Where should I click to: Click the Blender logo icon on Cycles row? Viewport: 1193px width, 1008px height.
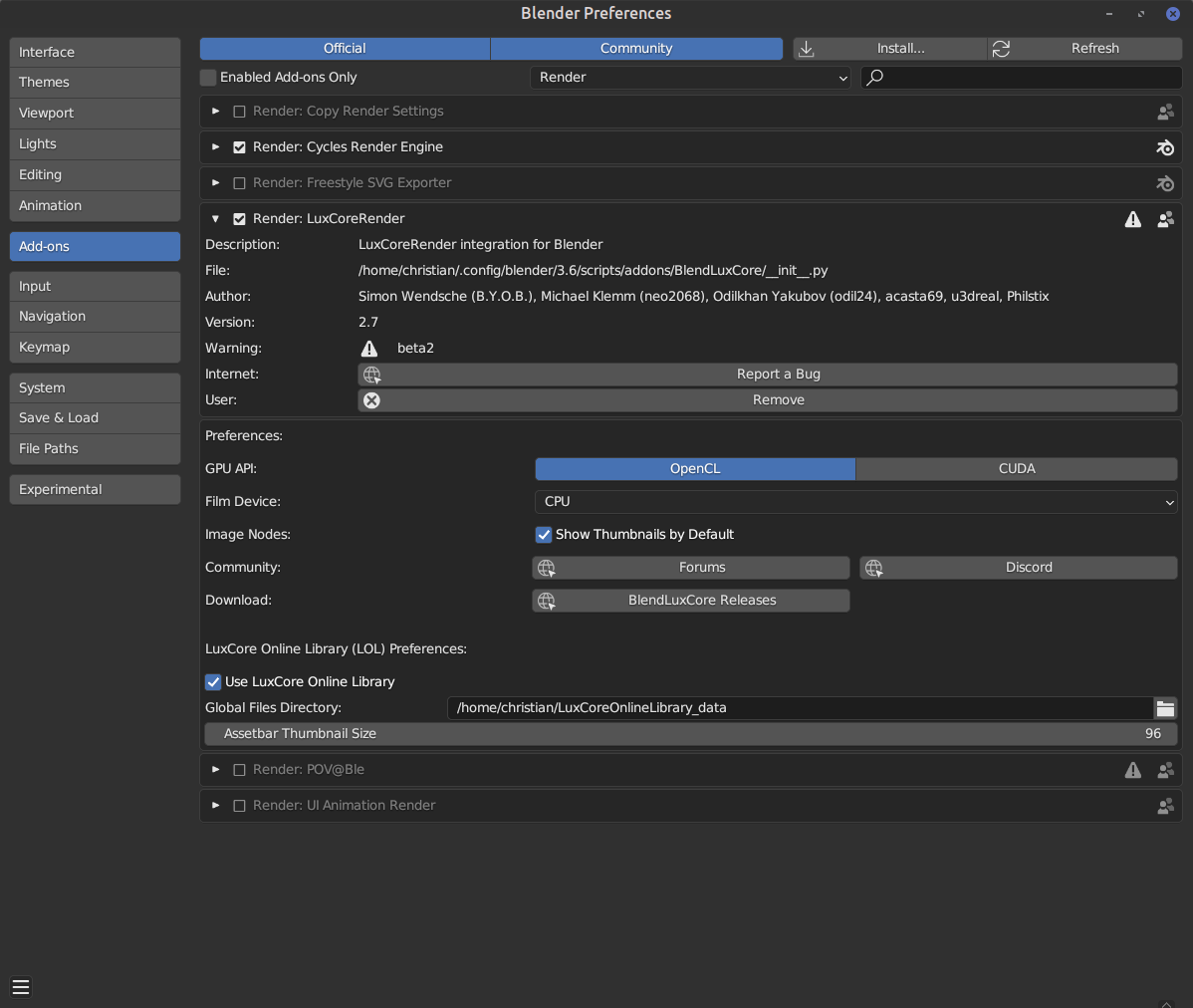point(1165,147)
